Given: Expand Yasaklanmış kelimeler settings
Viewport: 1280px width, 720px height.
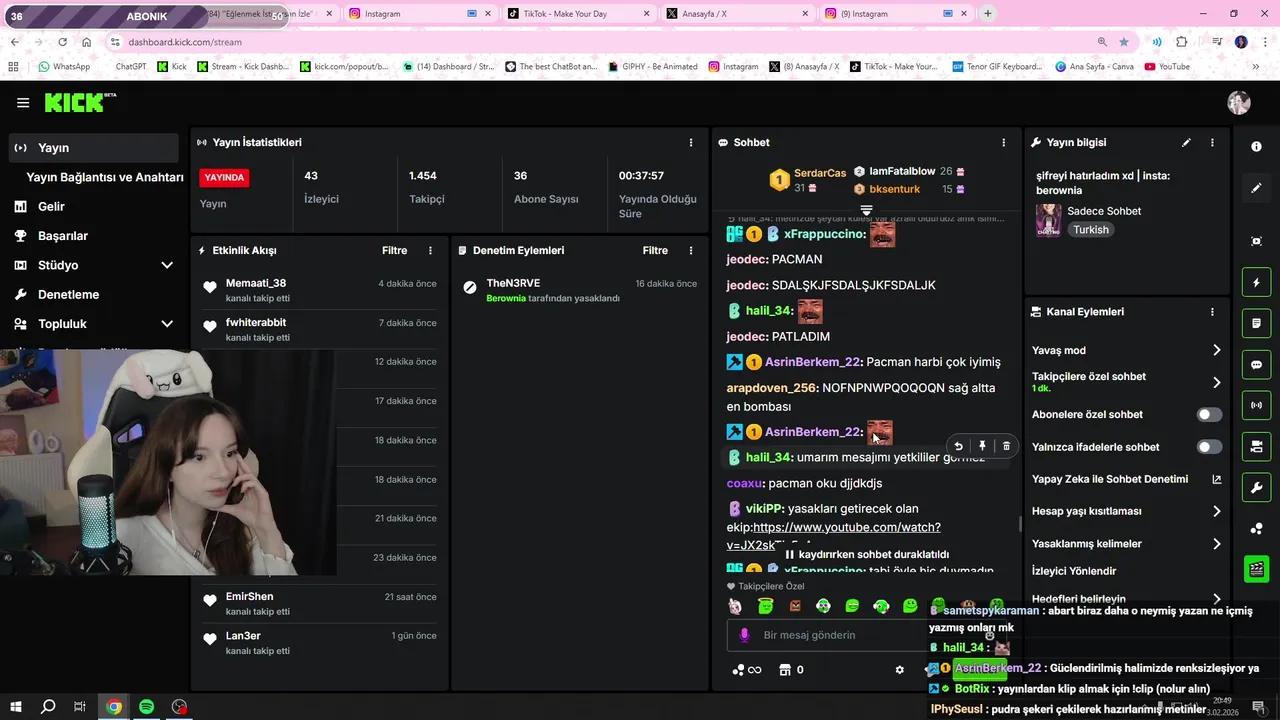Looking at the screenshot, I should pos(1216,544).
